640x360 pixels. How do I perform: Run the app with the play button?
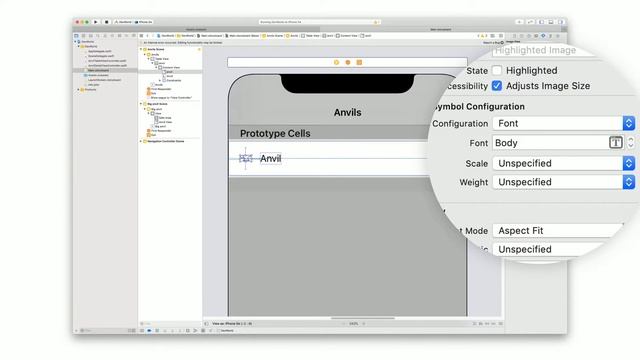[x=96, y=22]
